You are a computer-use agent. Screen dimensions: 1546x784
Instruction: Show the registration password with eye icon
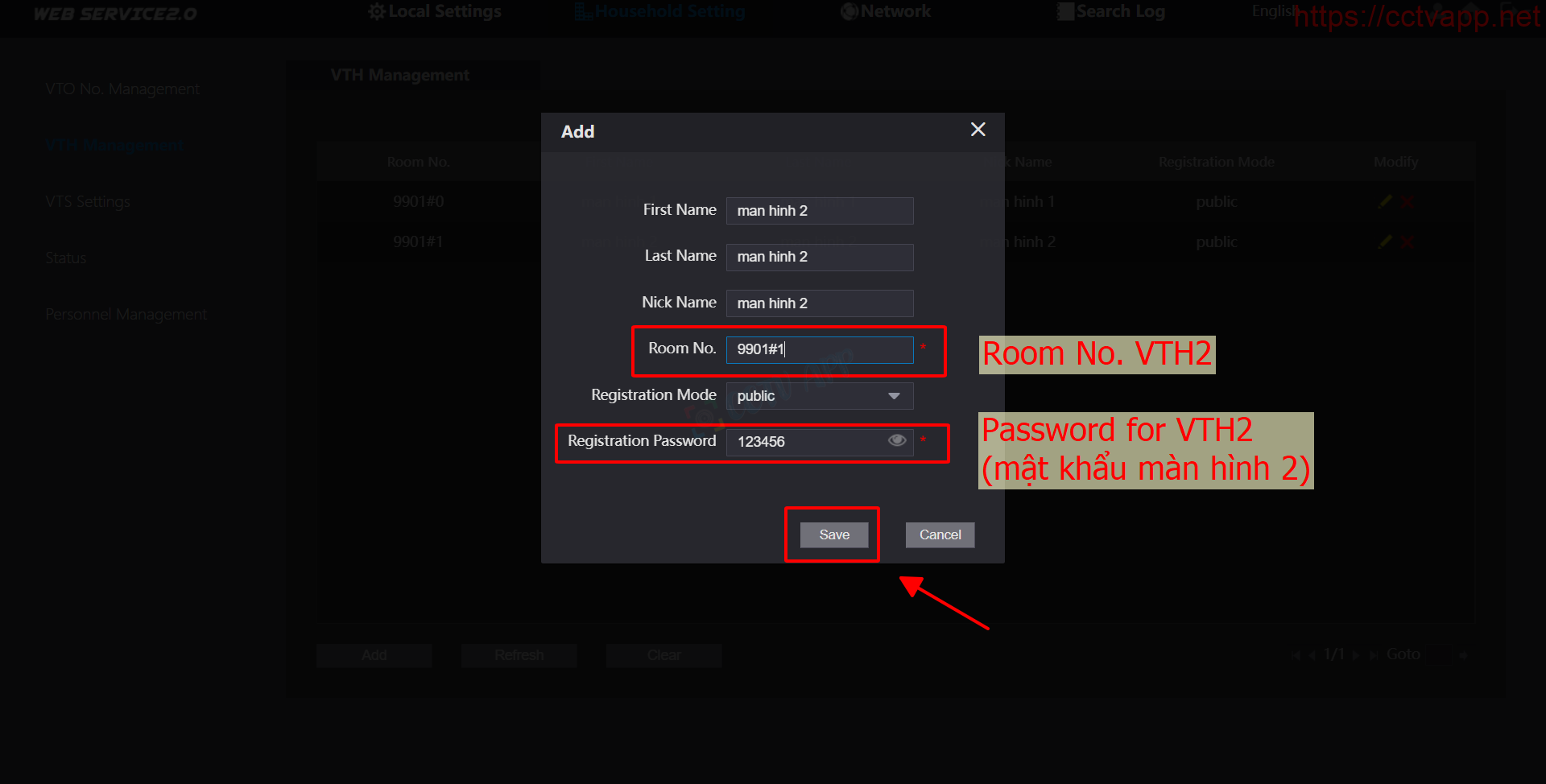pos(896,440)
